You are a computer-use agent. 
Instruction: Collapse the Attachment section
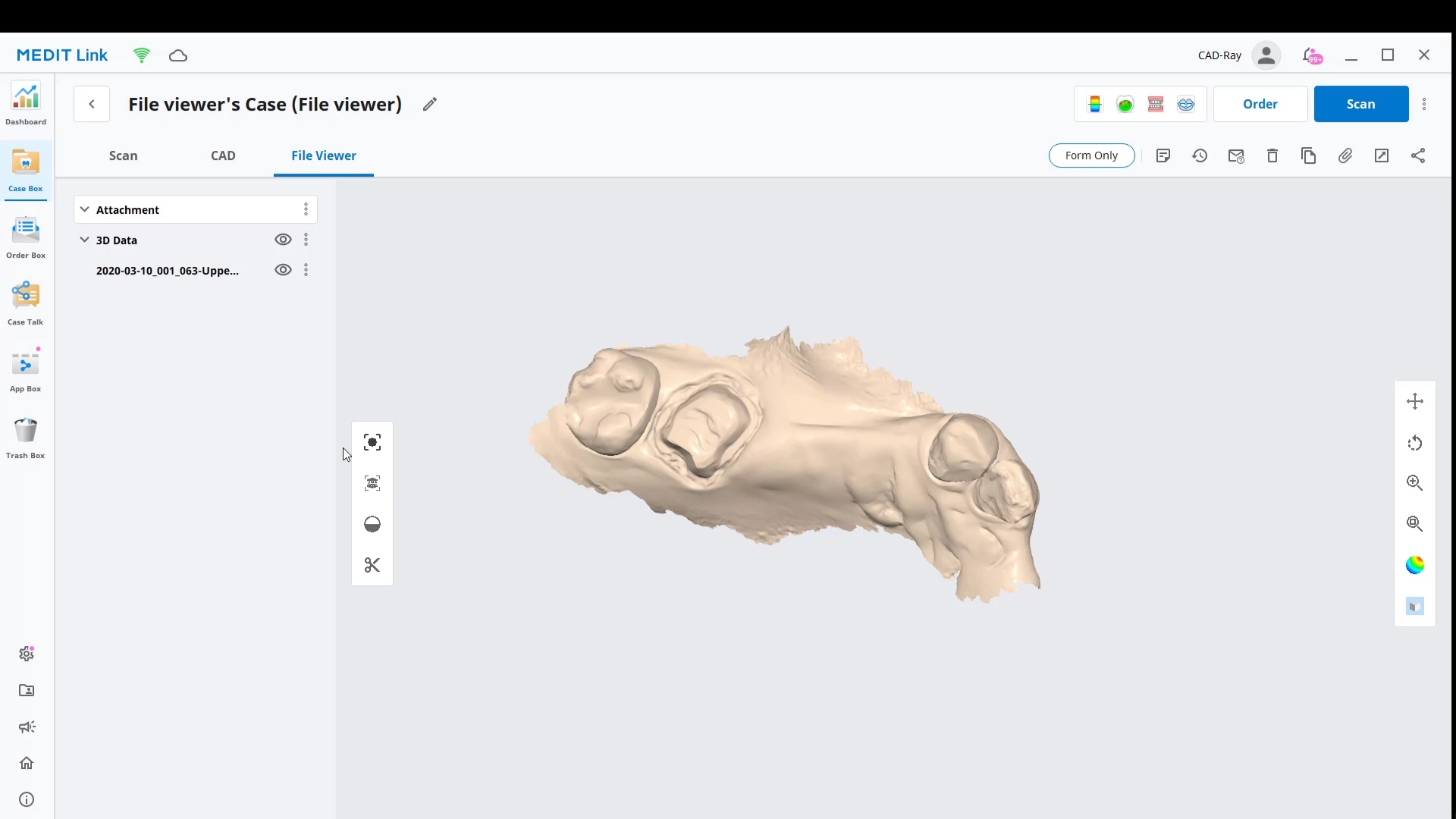(85, 209)
